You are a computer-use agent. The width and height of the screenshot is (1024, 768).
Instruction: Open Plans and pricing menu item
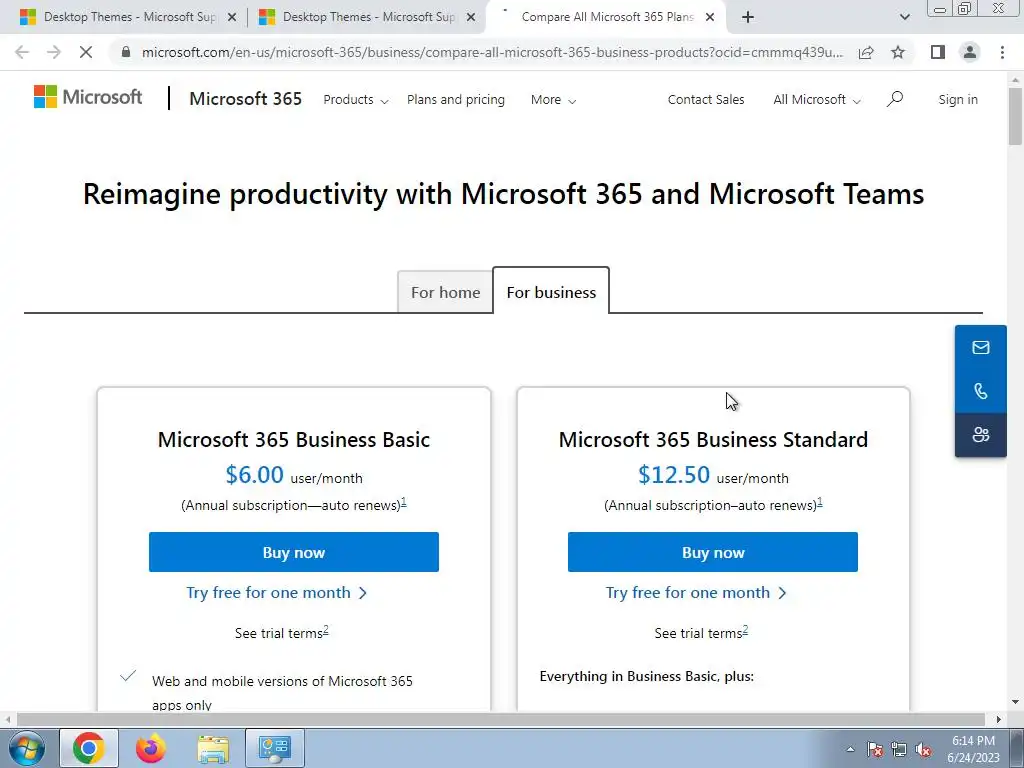[x=456, y=100]
